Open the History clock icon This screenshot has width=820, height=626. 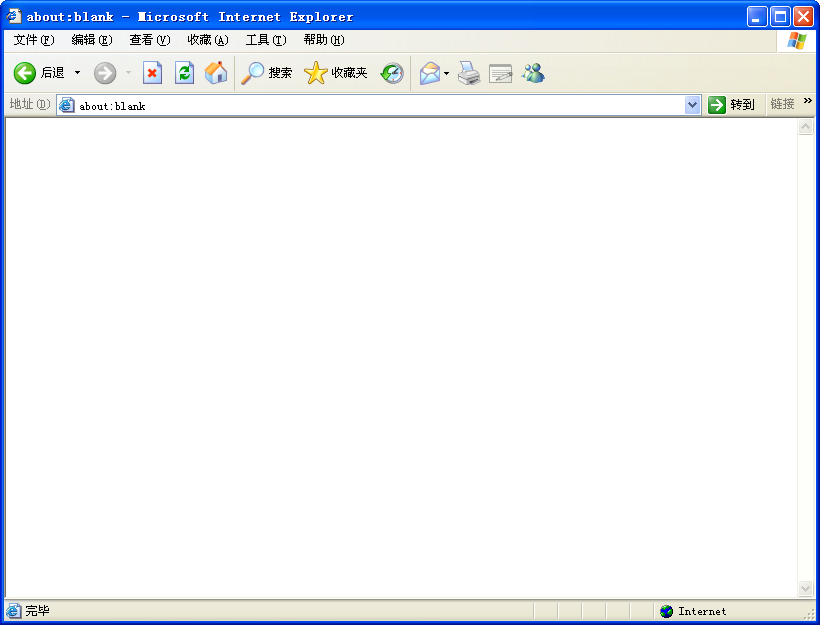[x=392, y=73]
